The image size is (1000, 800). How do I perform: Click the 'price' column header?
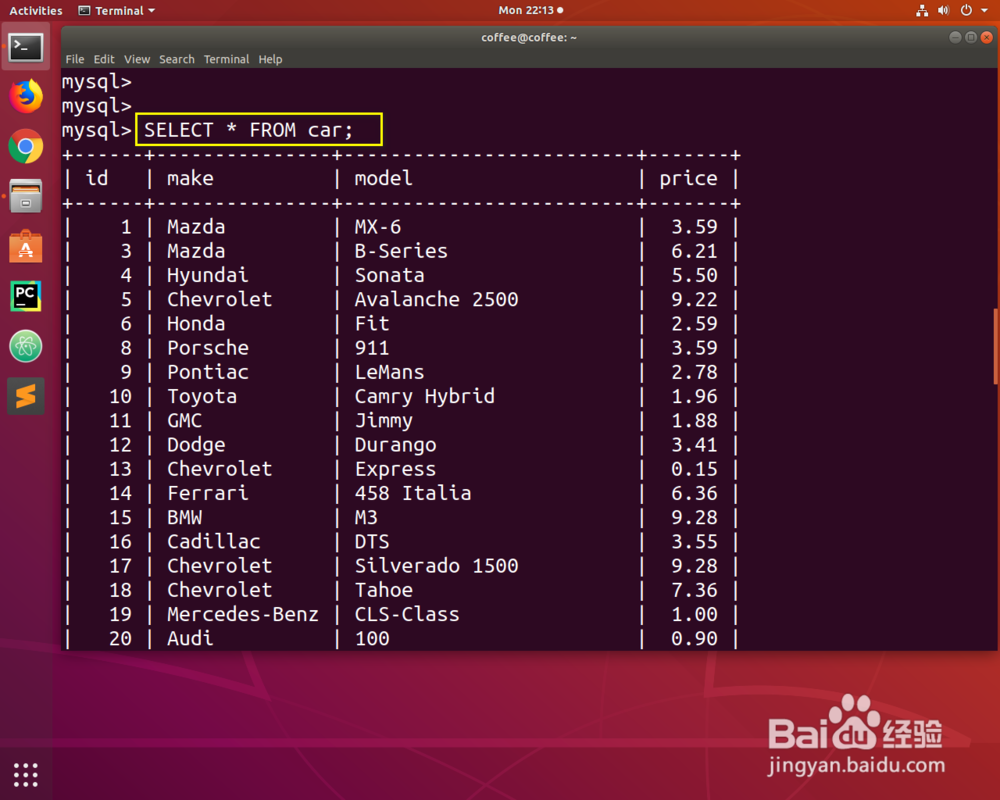pos(688,179)
